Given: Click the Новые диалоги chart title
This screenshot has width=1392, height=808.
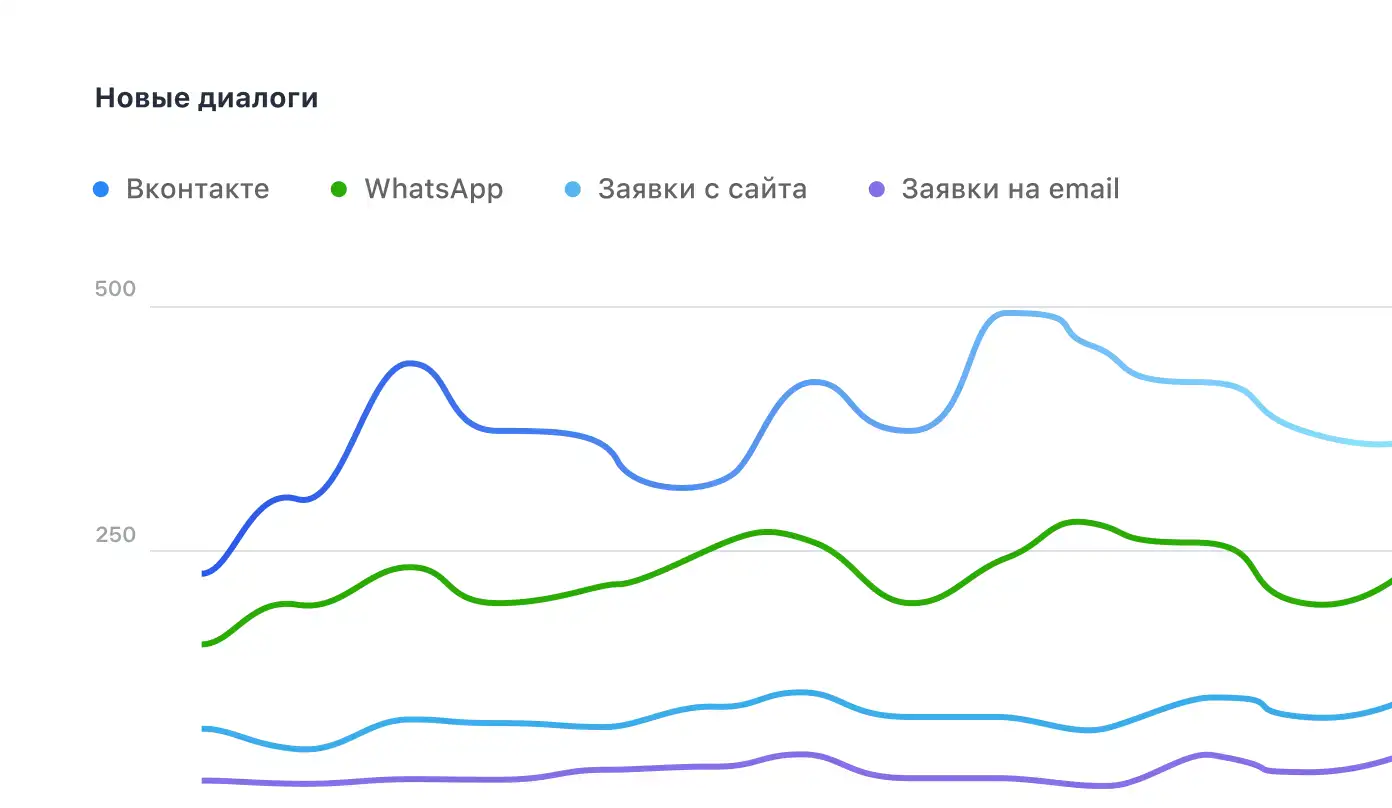Looking at the screenshot, I should pos(207,98).
